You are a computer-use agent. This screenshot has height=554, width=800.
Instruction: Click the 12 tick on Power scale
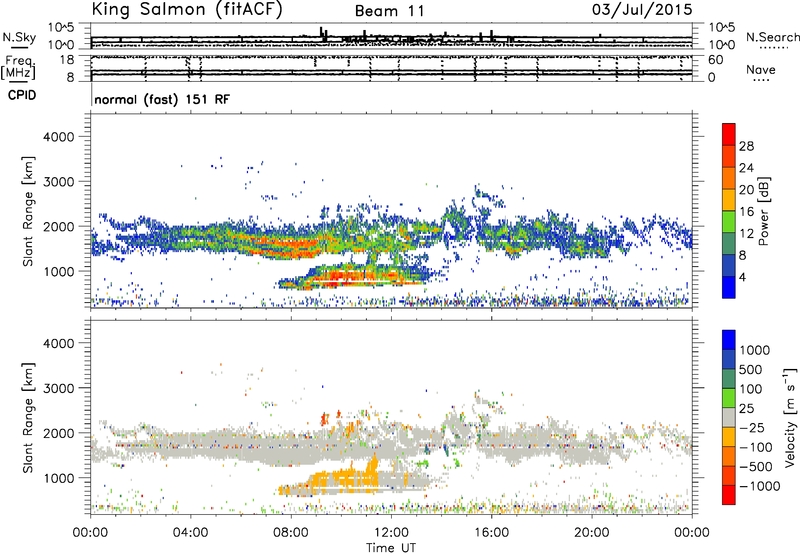pos(746,233)
